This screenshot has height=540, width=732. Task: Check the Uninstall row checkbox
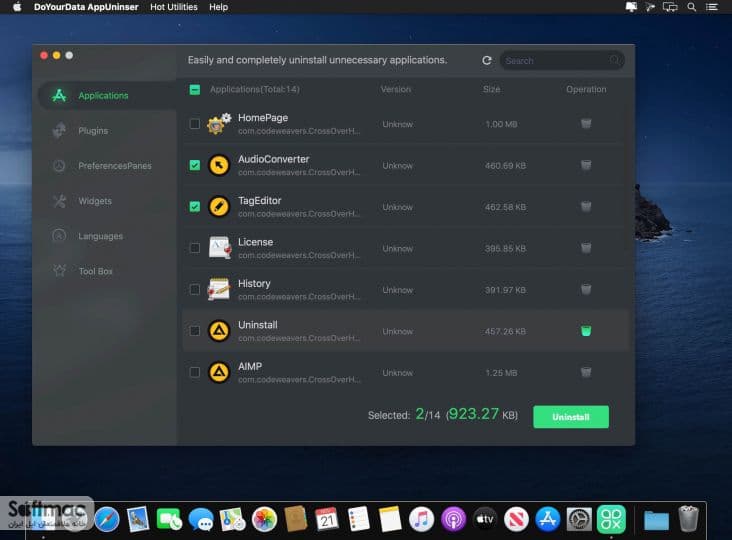point(195,331)
